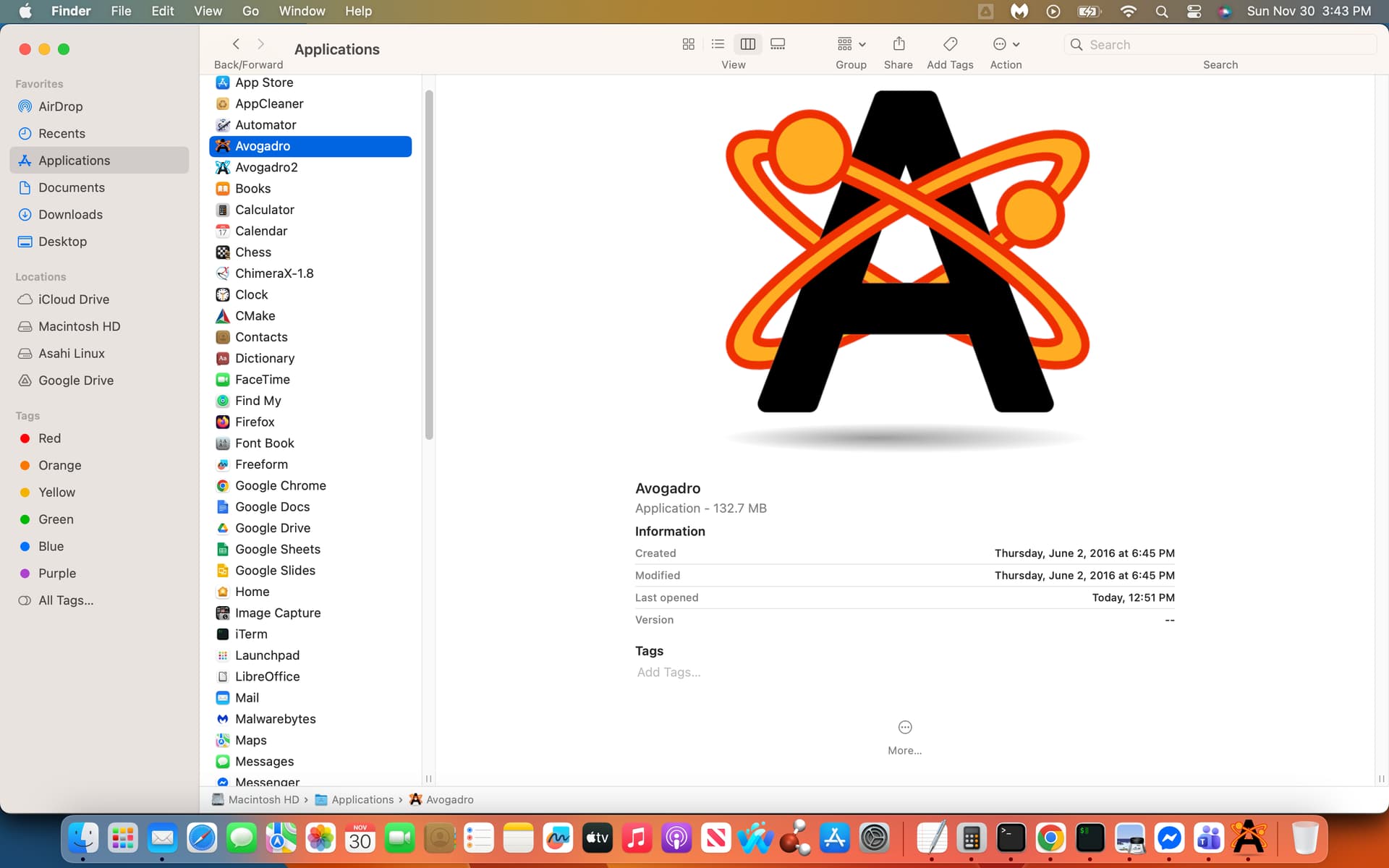Switch to gallery view in toolbar
Viewport: 1389px width, 868px height.
coord(778,44)
